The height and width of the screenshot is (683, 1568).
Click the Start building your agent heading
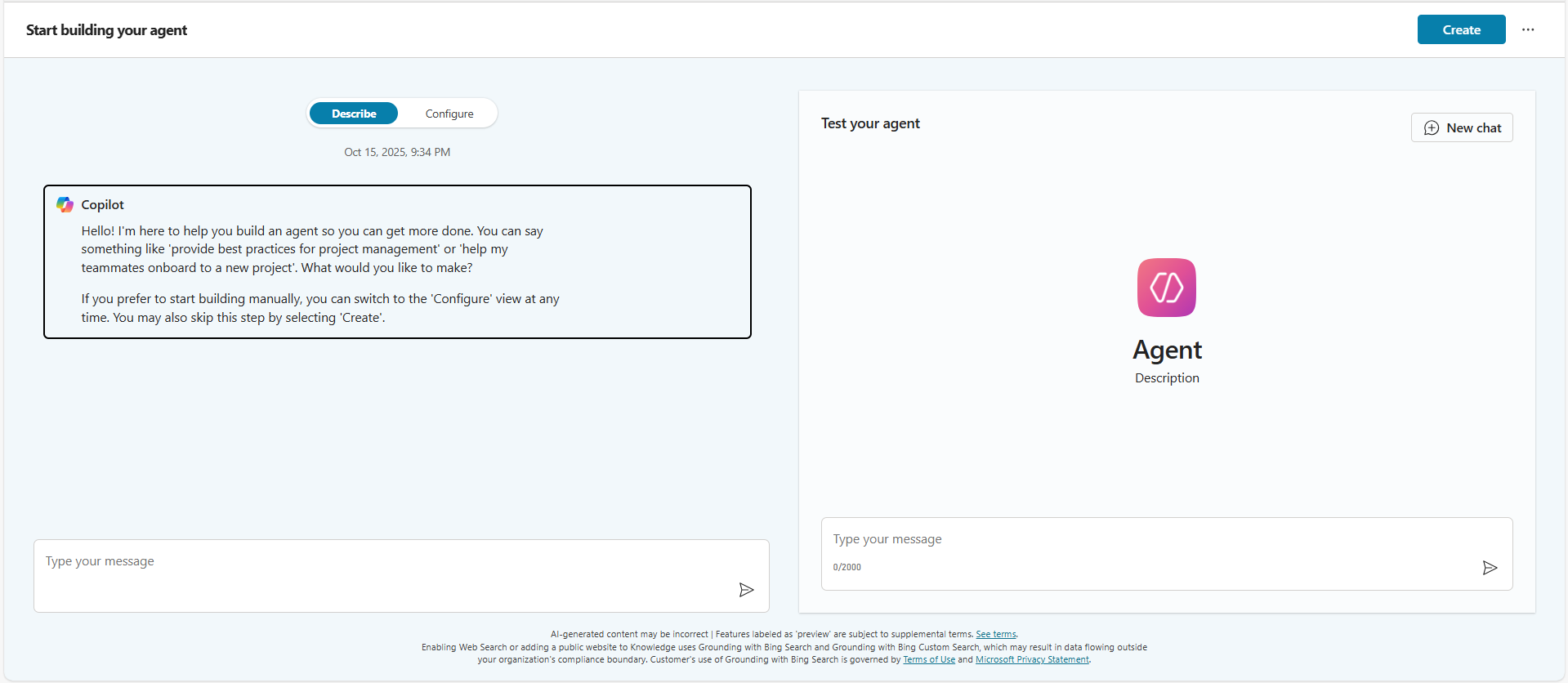pyautogui.click(x=106, y=30)
